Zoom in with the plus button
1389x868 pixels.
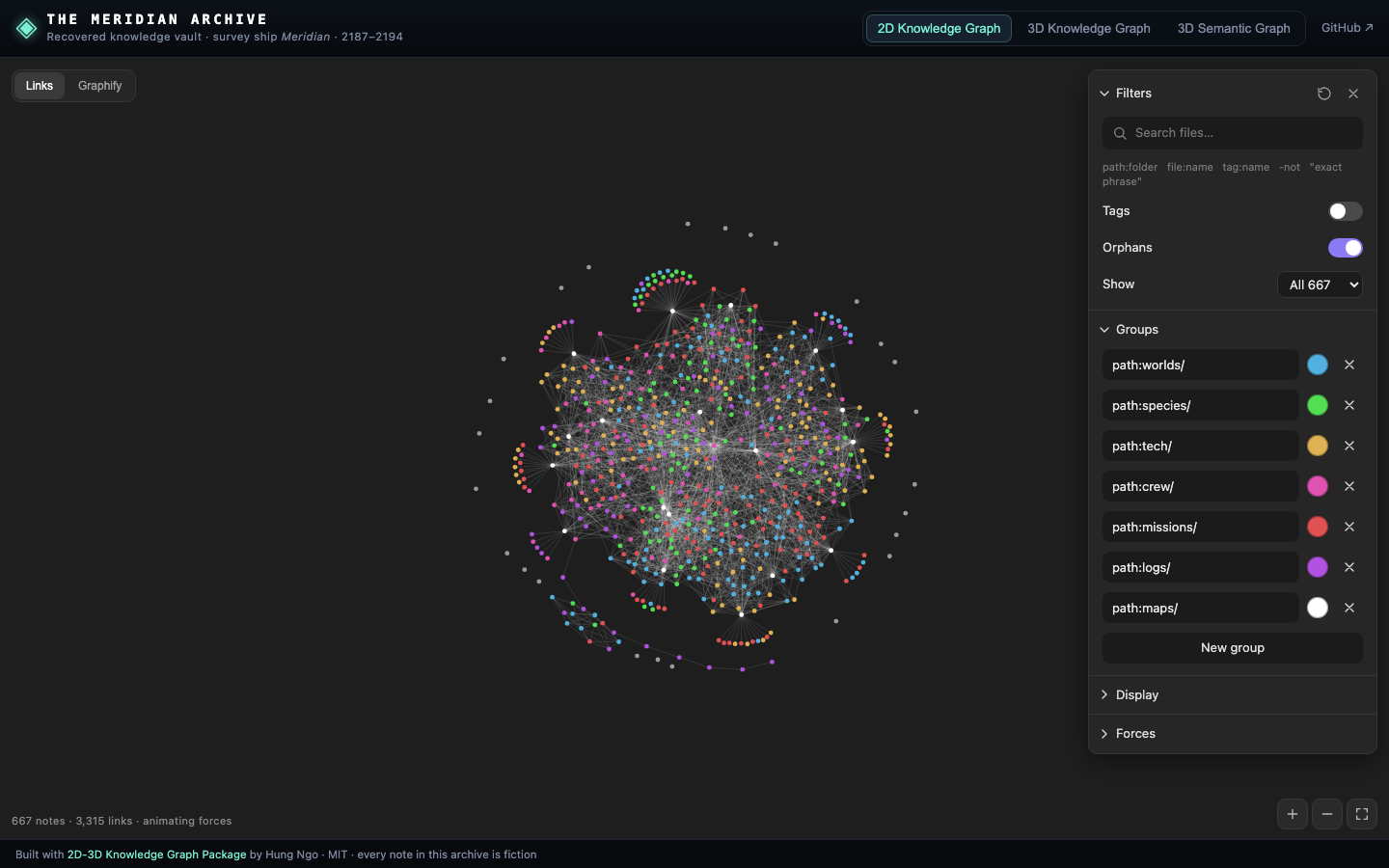point(1293,814)
